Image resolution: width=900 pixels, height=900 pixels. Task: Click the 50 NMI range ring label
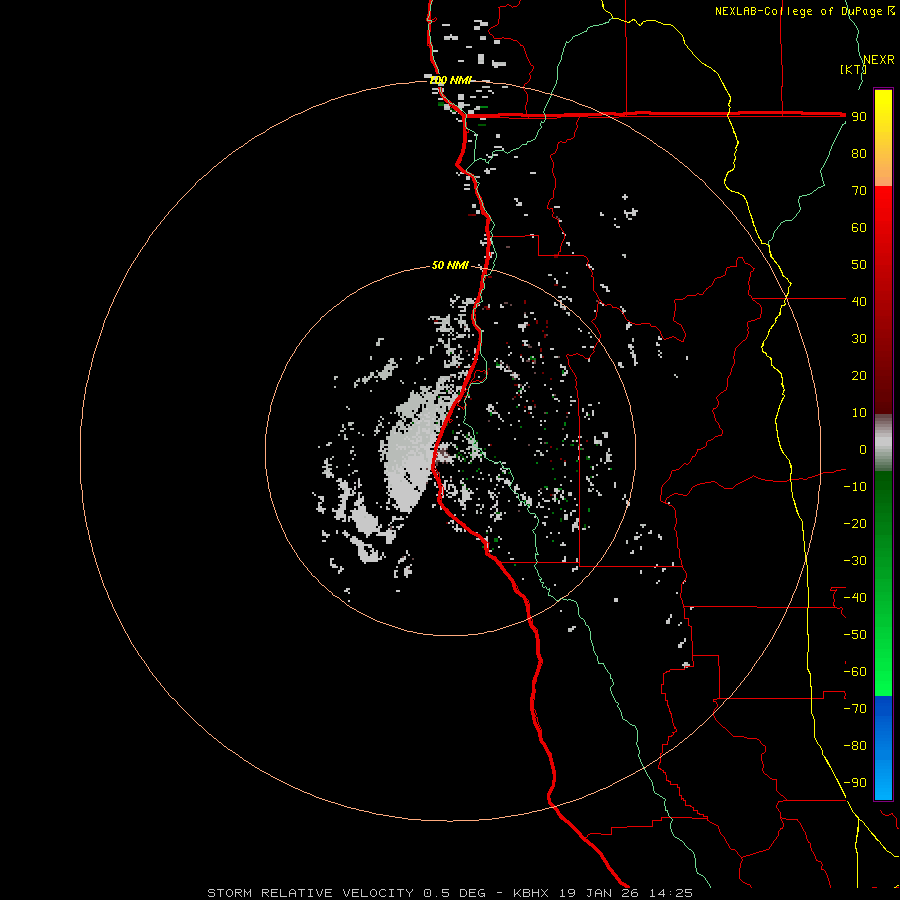[450, 265]
